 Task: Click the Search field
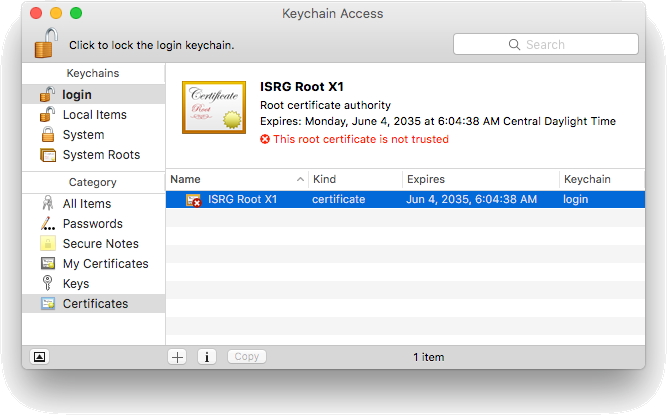point(546,44)
